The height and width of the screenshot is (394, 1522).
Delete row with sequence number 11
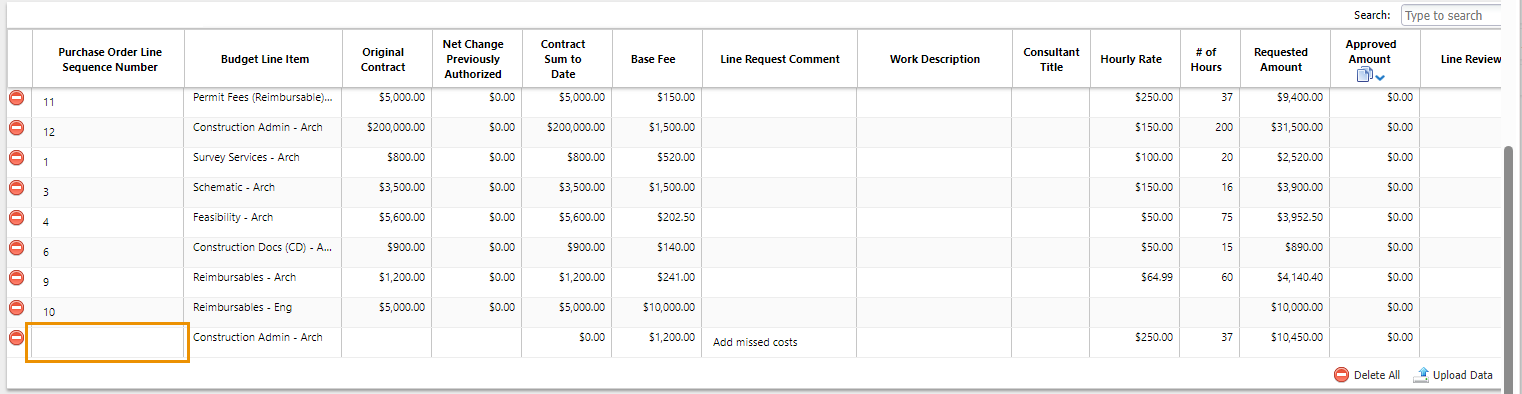pyautogui.click(x=17, y=98)
